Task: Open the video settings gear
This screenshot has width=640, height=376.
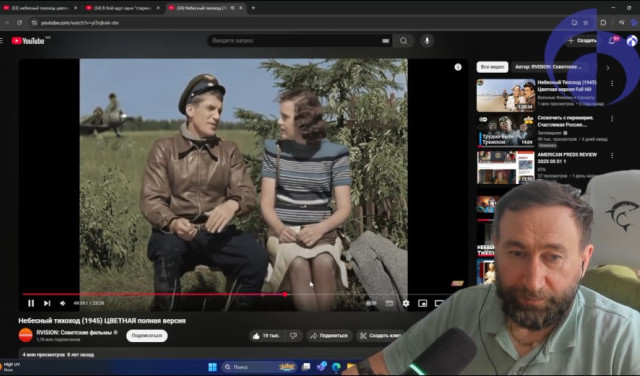Action: [x=405, y=303]
